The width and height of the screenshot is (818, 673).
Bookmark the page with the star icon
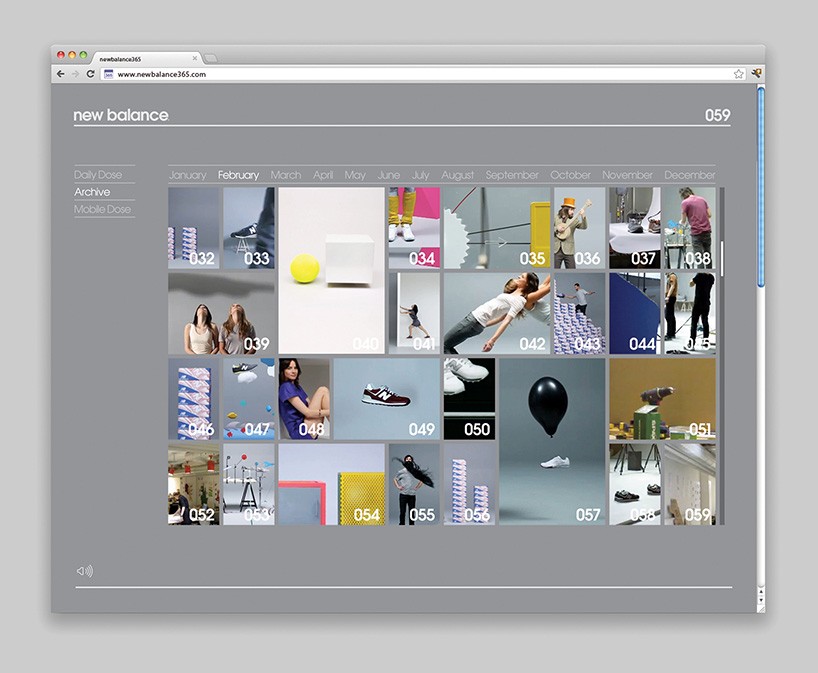pyautogui.click(x=738, y=74)
